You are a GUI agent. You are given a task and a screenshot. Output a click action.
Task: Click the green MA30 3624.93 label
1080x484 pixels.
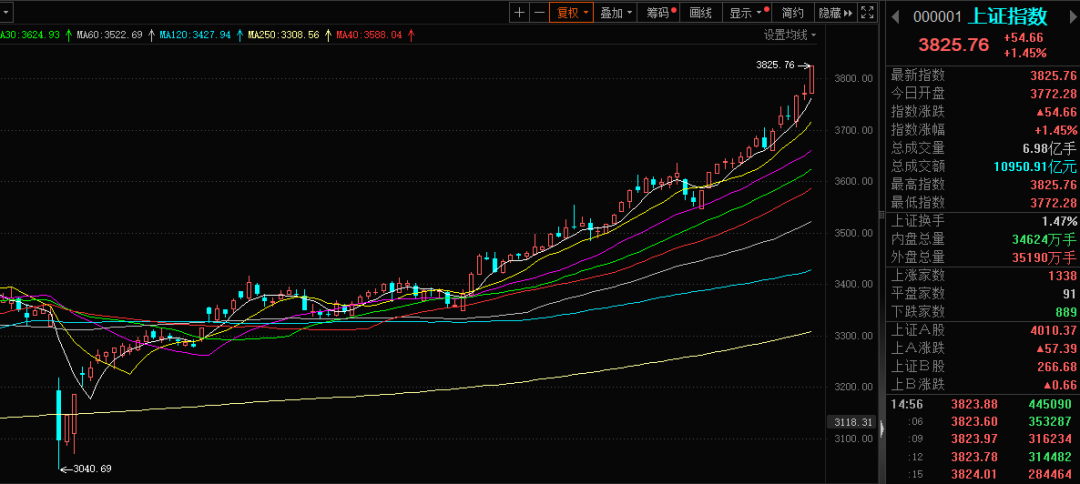coord(29,34)
